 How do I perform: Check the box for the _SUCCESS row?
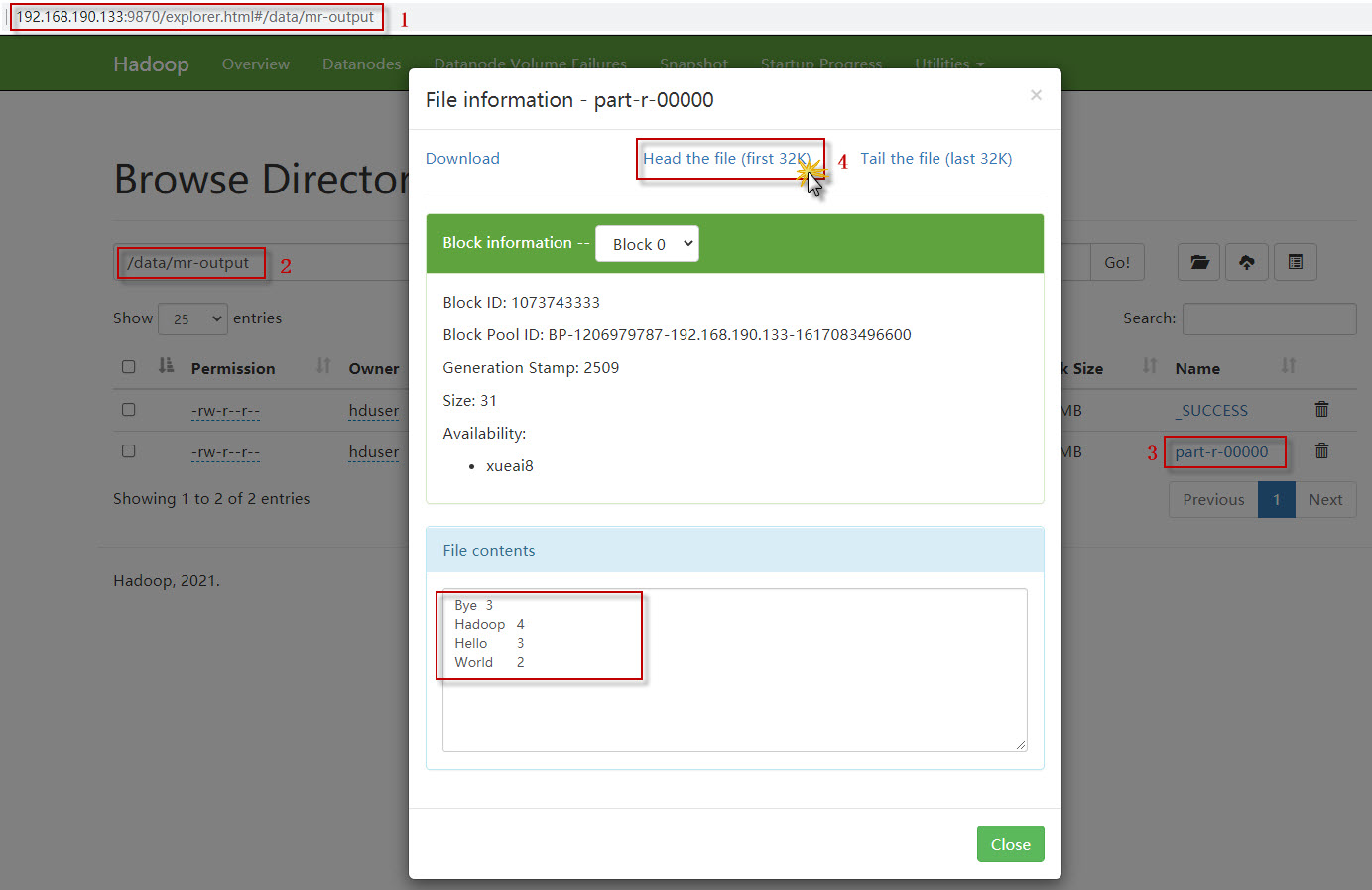[129, 409]
